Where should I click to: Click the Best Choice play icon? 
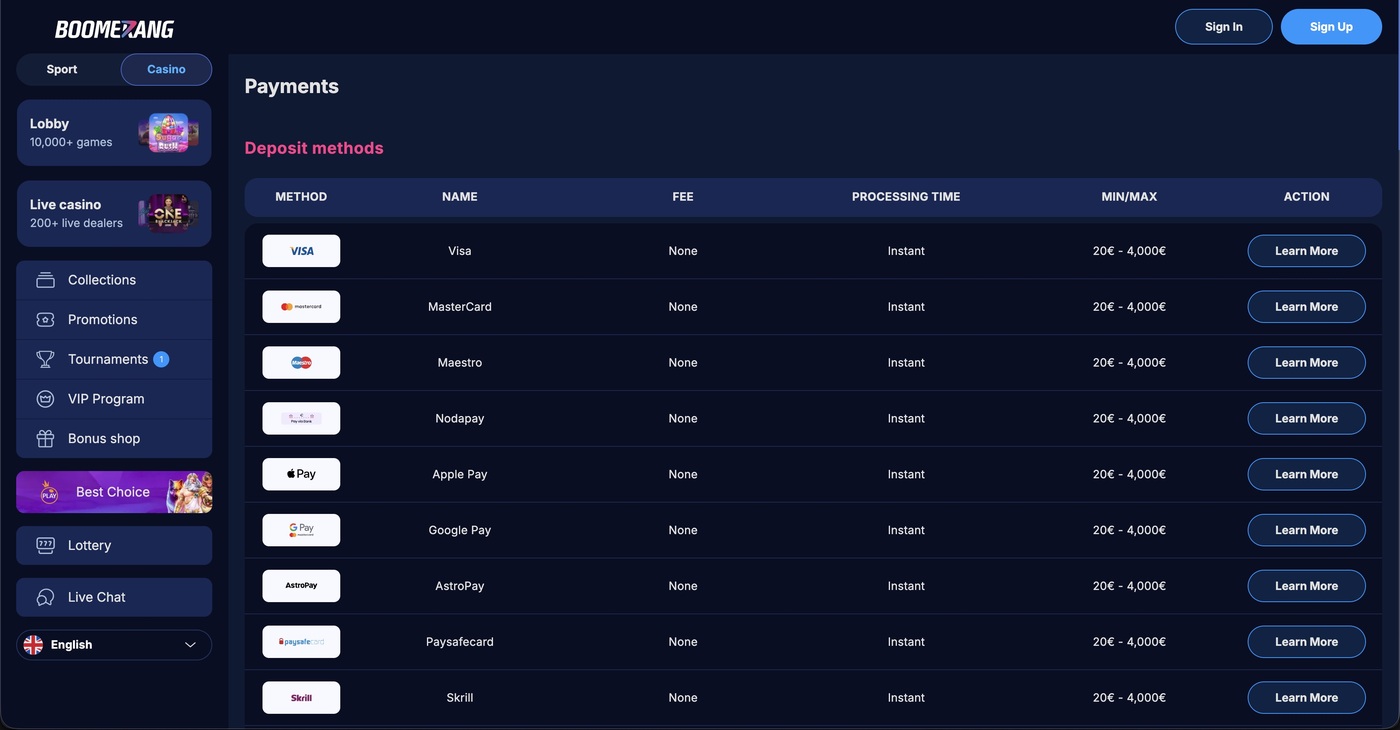pyautogui.click(x=49, y=493)
